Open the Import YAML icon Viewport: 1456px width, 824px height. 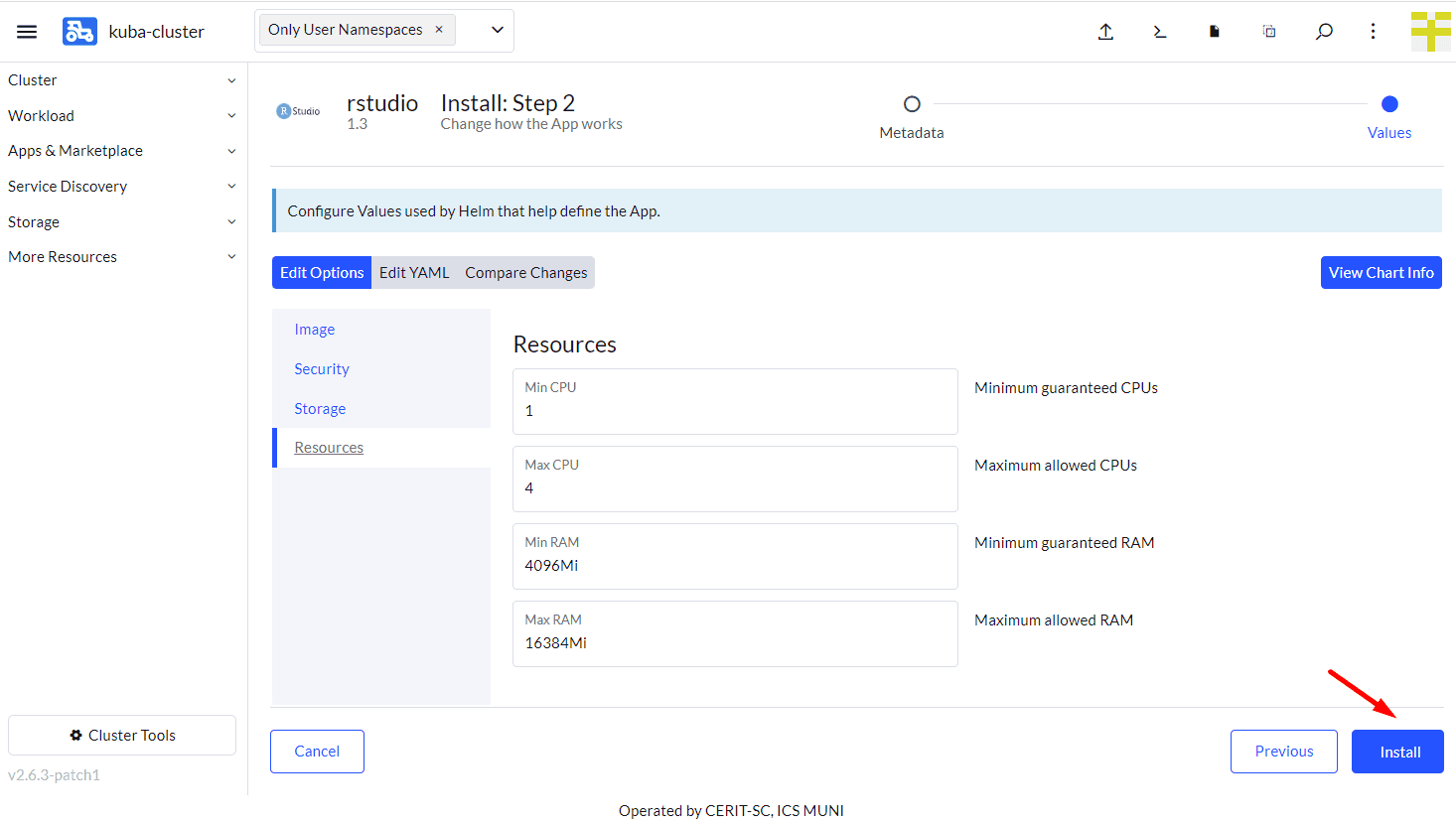click(1104, 31)
